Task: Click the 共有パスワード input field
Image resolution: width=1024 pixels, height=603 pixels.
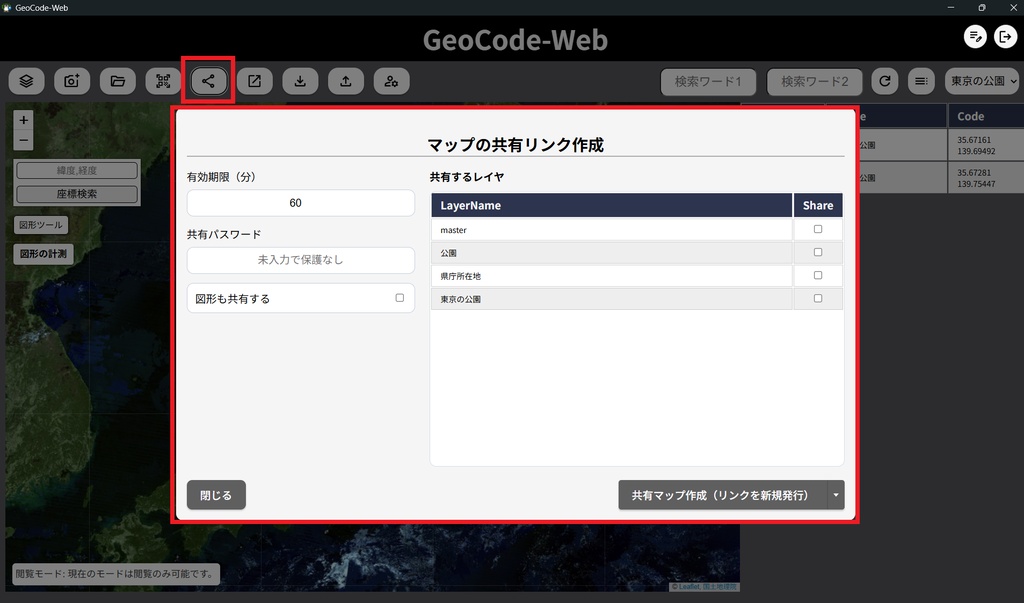Action: click(x=300, y=260)
